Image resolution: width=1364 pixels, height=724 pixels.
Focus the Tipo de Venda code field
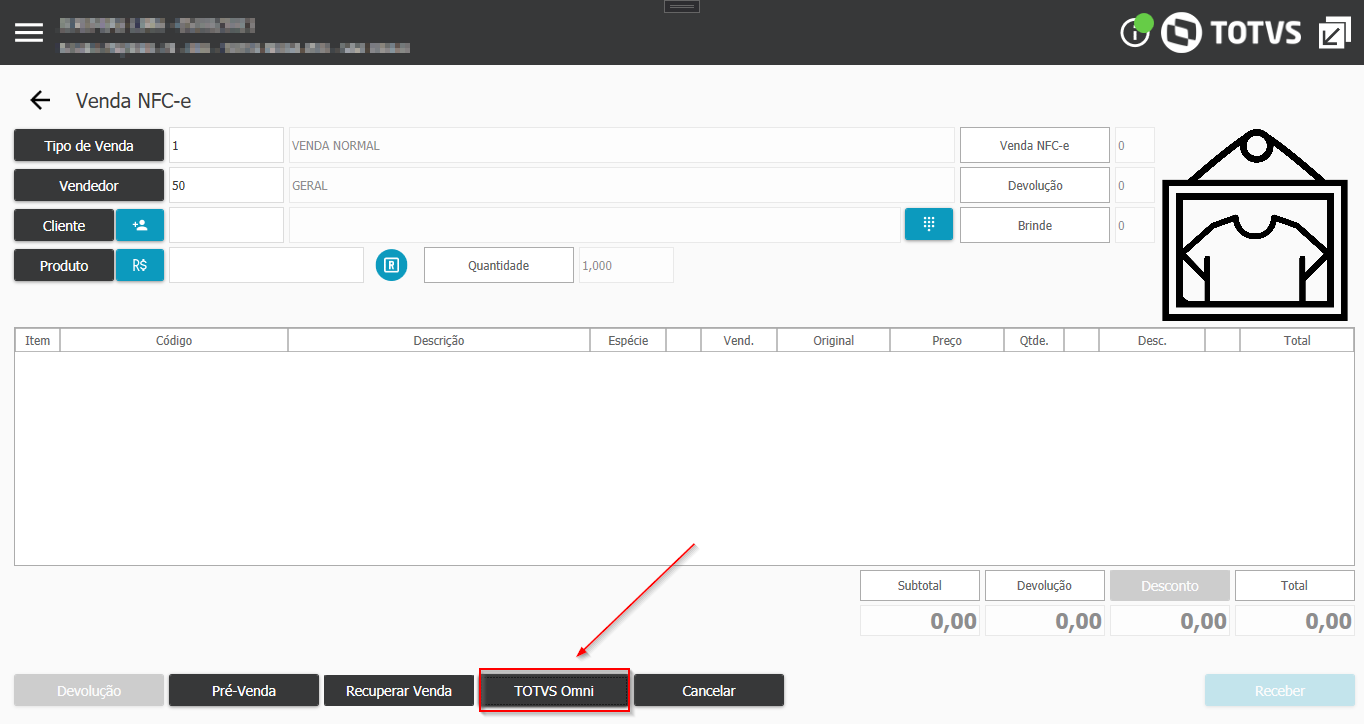tap(226, 145)
